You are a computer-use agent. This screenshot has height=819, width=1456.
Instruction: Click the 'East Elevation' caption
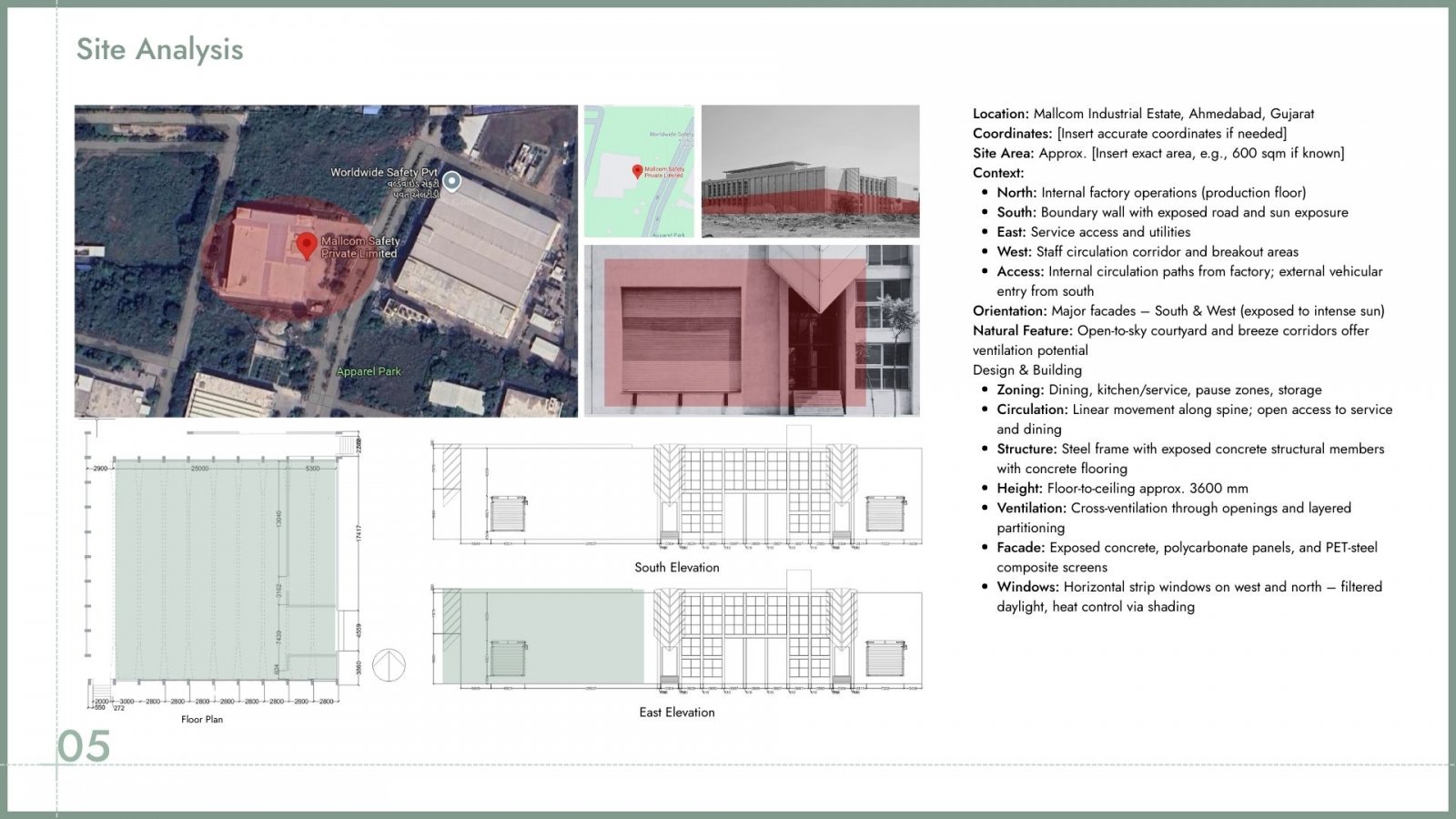point(677,713)
